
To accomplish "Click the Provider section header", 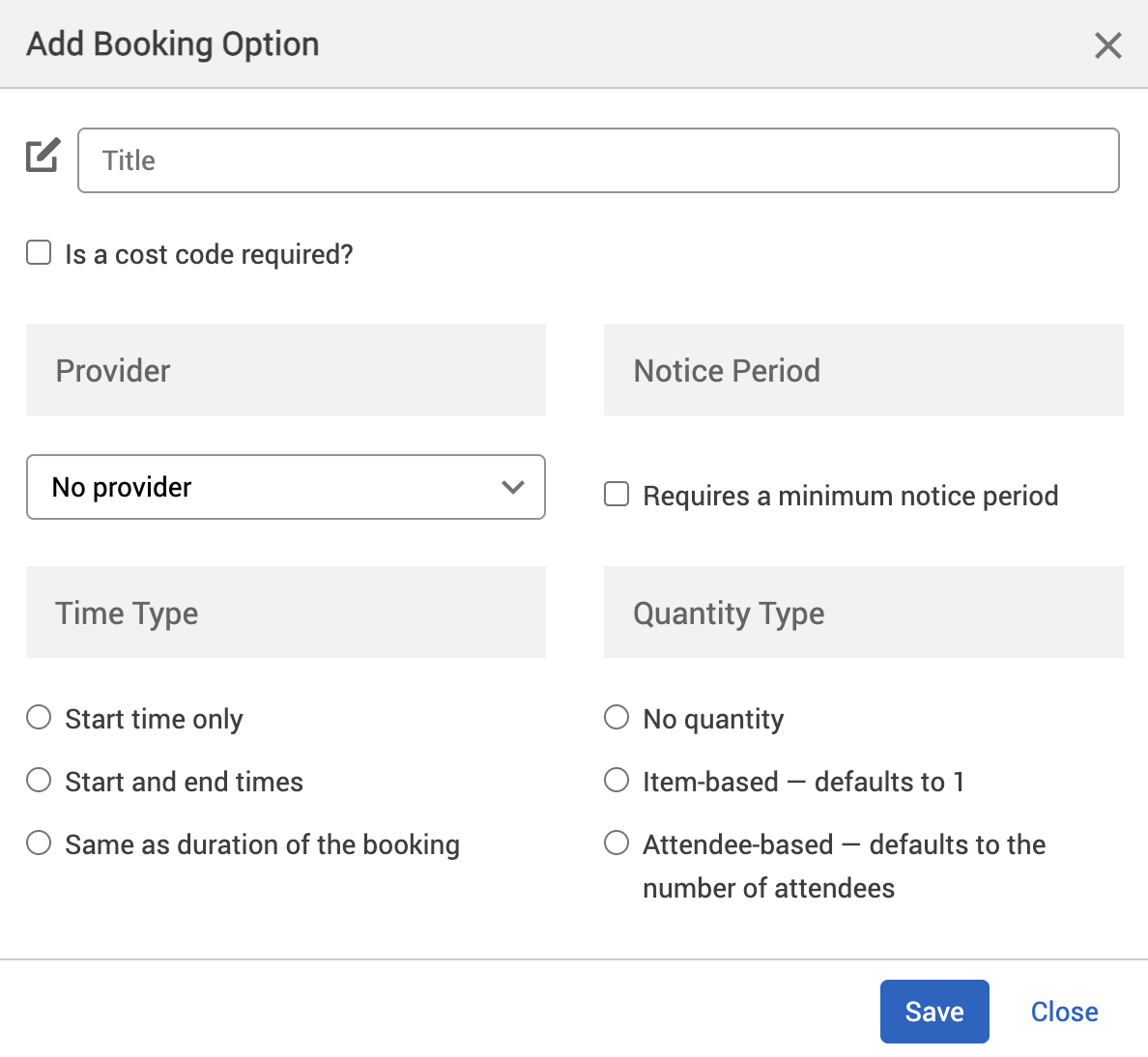I will (x=113, y=370).
